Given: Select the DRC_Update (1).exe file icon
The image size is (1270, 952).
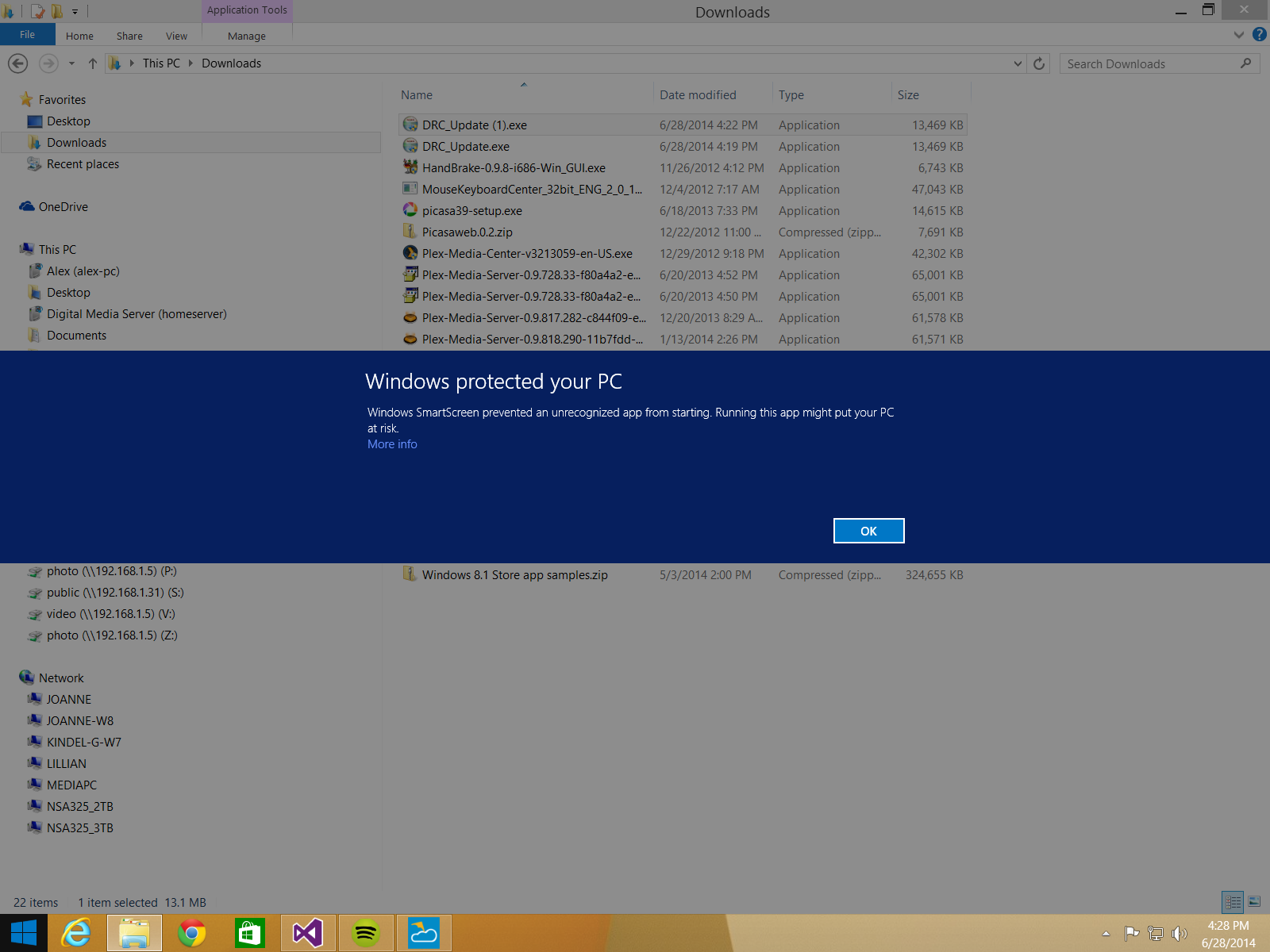Looking at the screenshot, I should click(410, 124).
